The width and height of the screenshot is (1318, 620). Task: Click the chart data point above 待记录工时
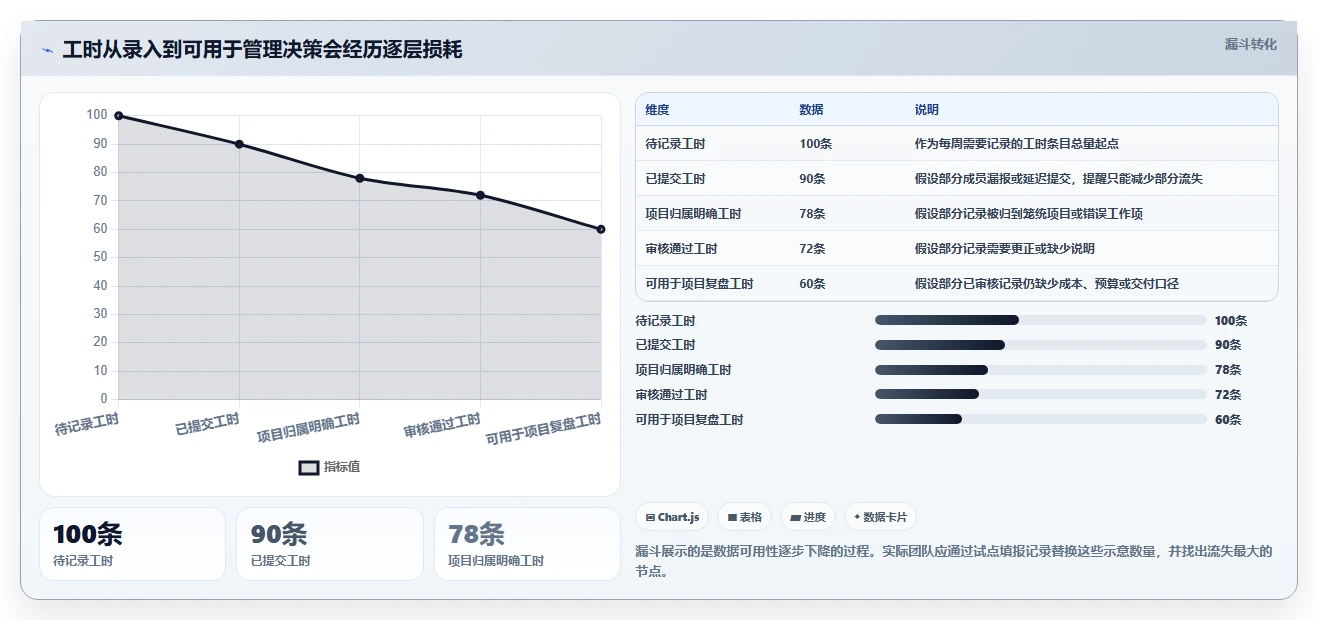(x=119, y=116)
